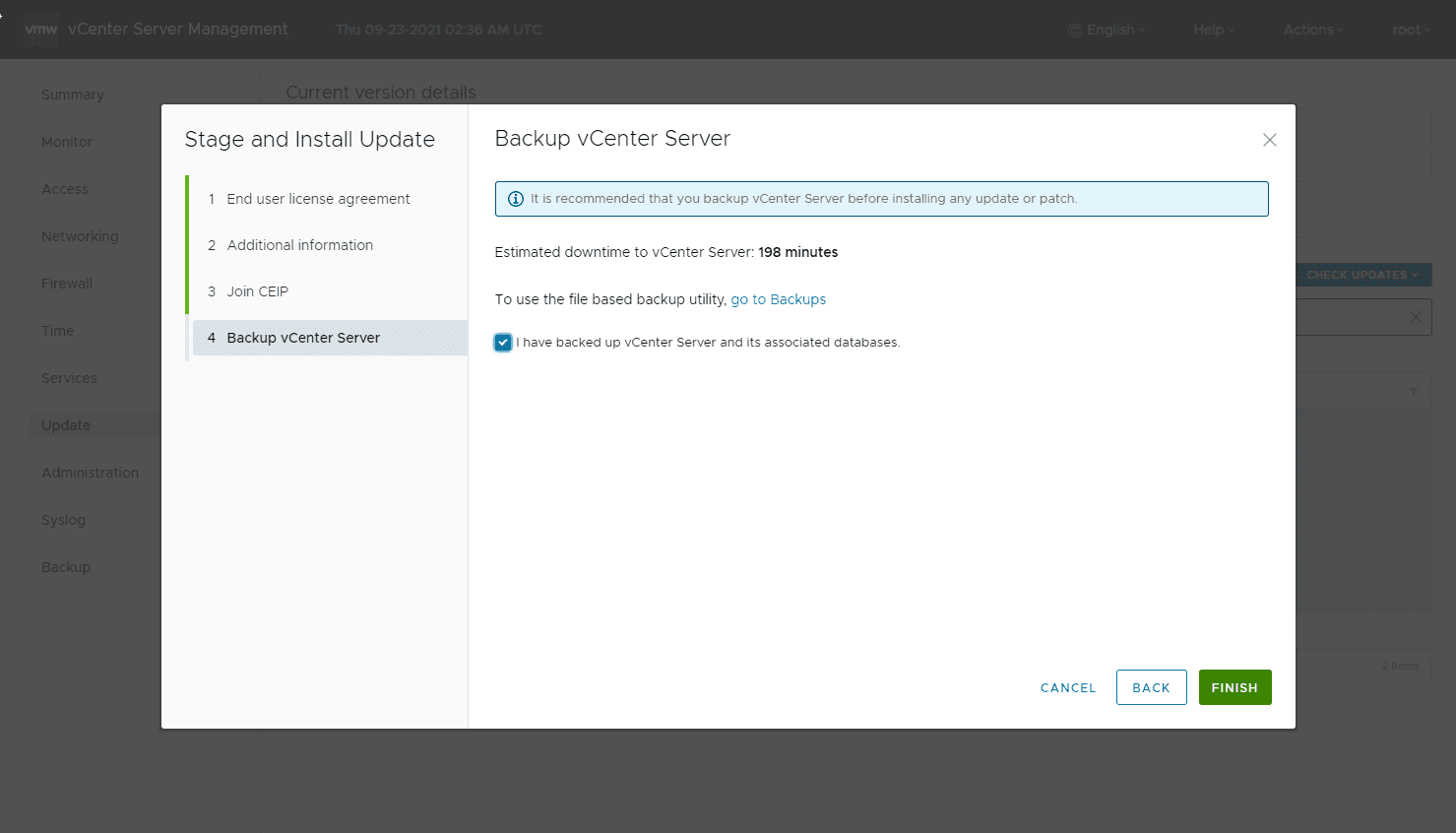The image size is (1456, 833).
Task: Select step 4 Backup vCenter Server
Action: pos(303,338)
